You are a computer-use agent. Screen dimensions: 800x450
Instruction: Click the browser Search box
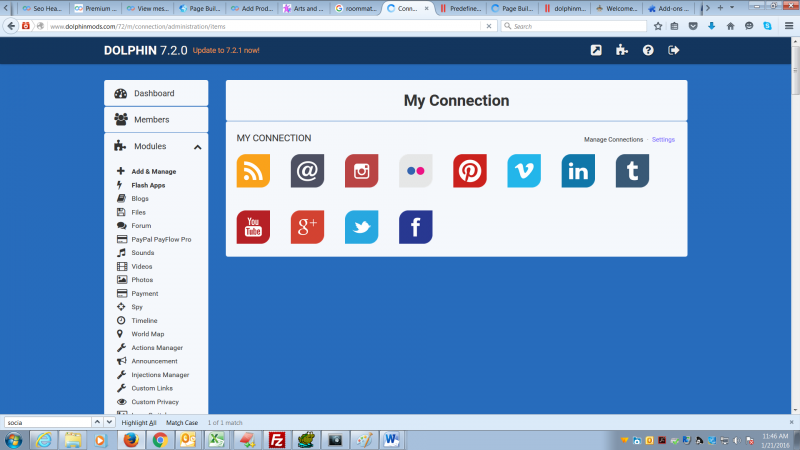[574, 26]
